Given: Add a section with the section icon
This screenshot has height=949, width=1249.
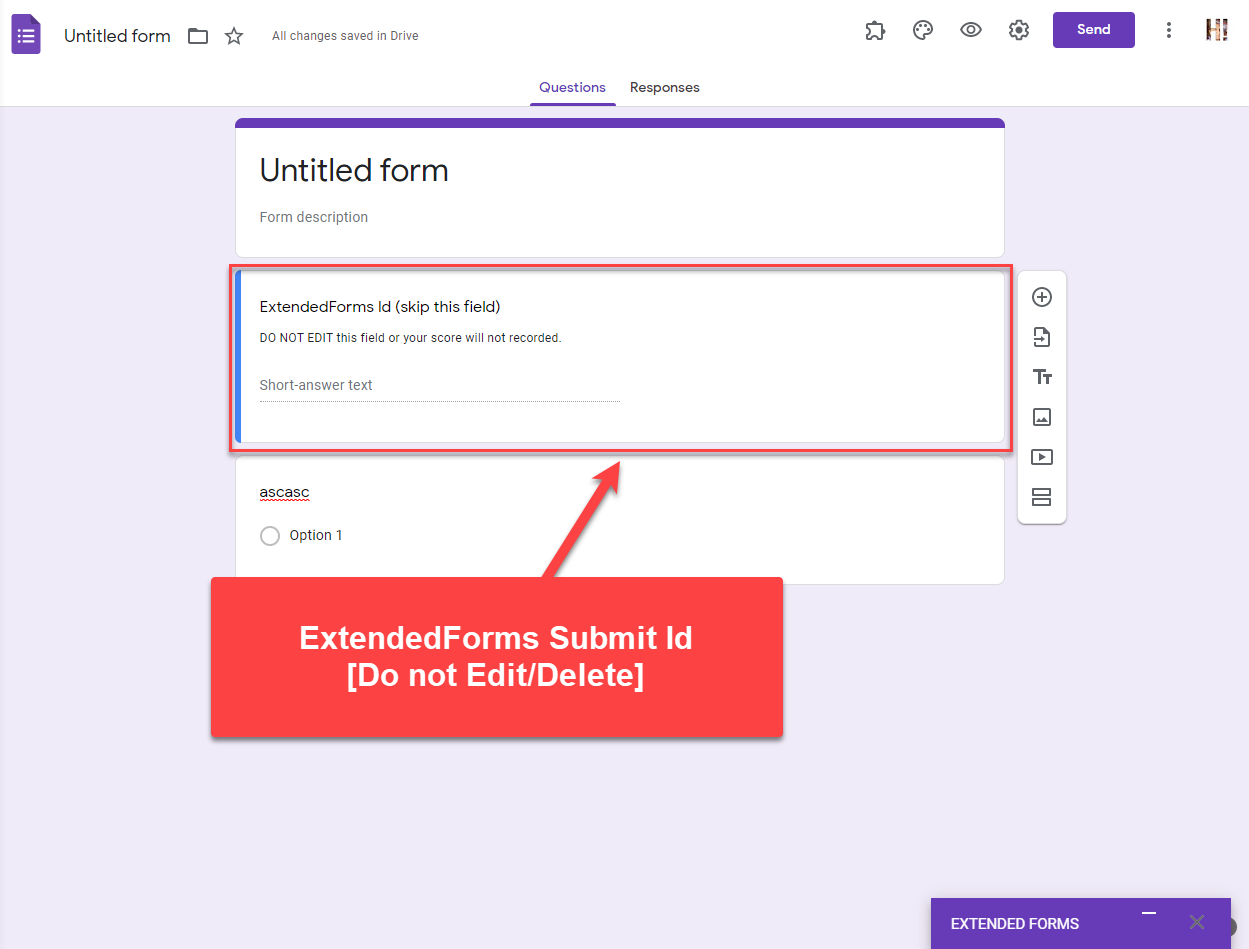Looking at the screenshot, I should pos(1042,497).
